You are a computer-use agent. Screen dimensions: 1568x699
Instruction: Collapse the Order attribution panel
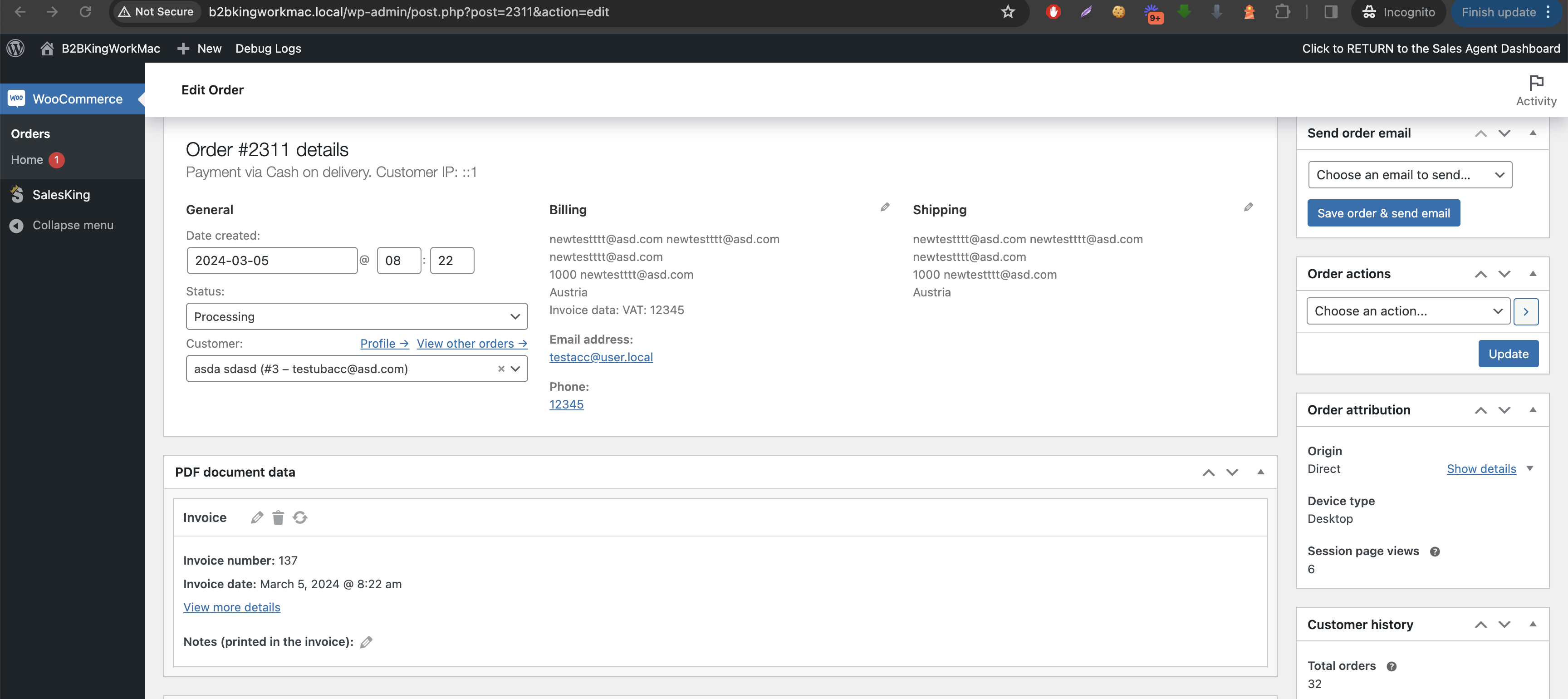pyautogui.click(x=1533, y=410)
